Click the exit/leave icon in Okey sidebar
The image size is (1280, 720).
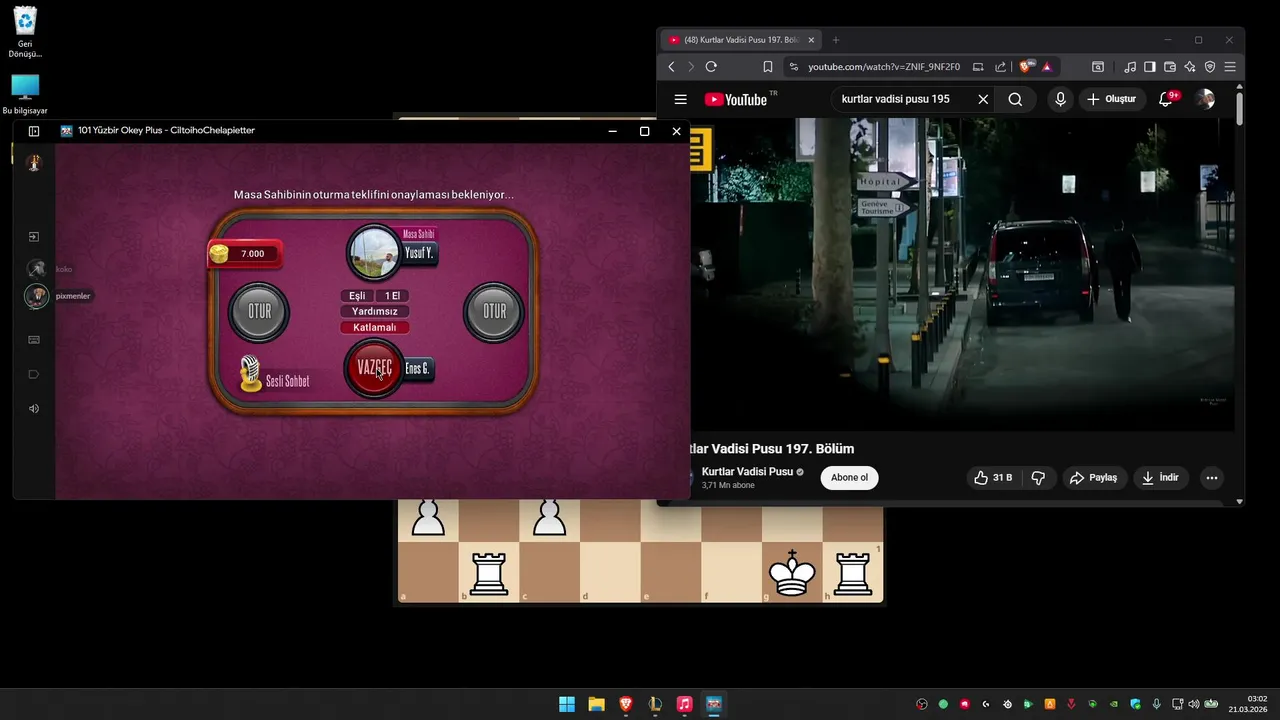(34, 237)
